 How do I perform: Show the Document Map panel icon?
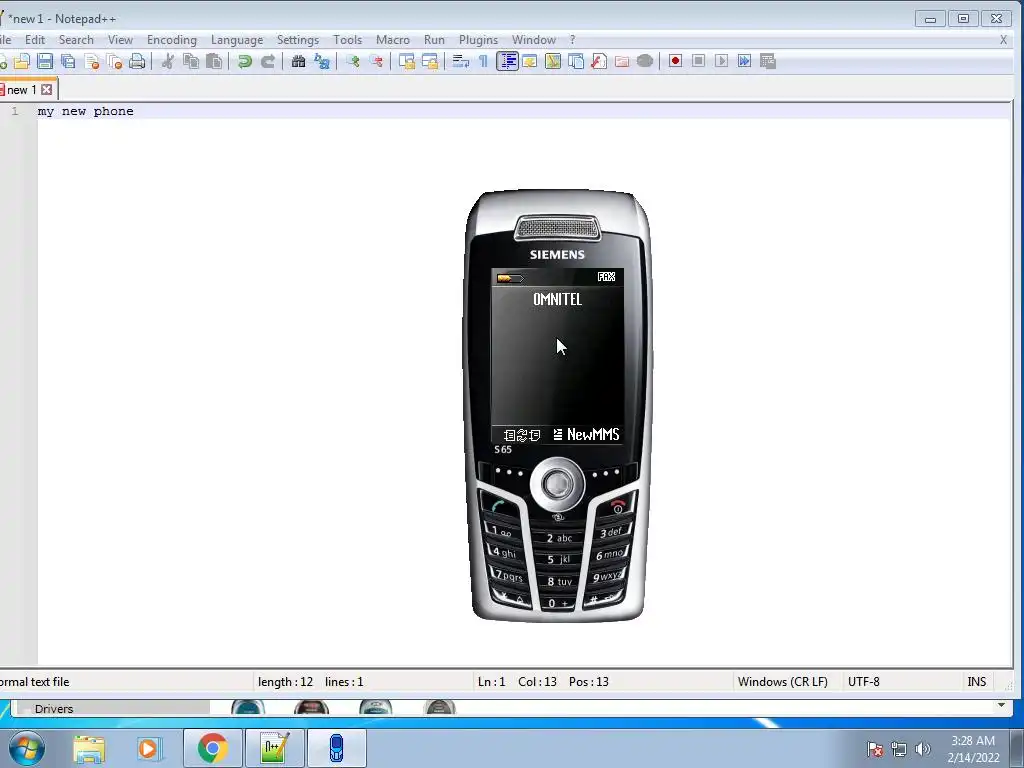(552, 61)
